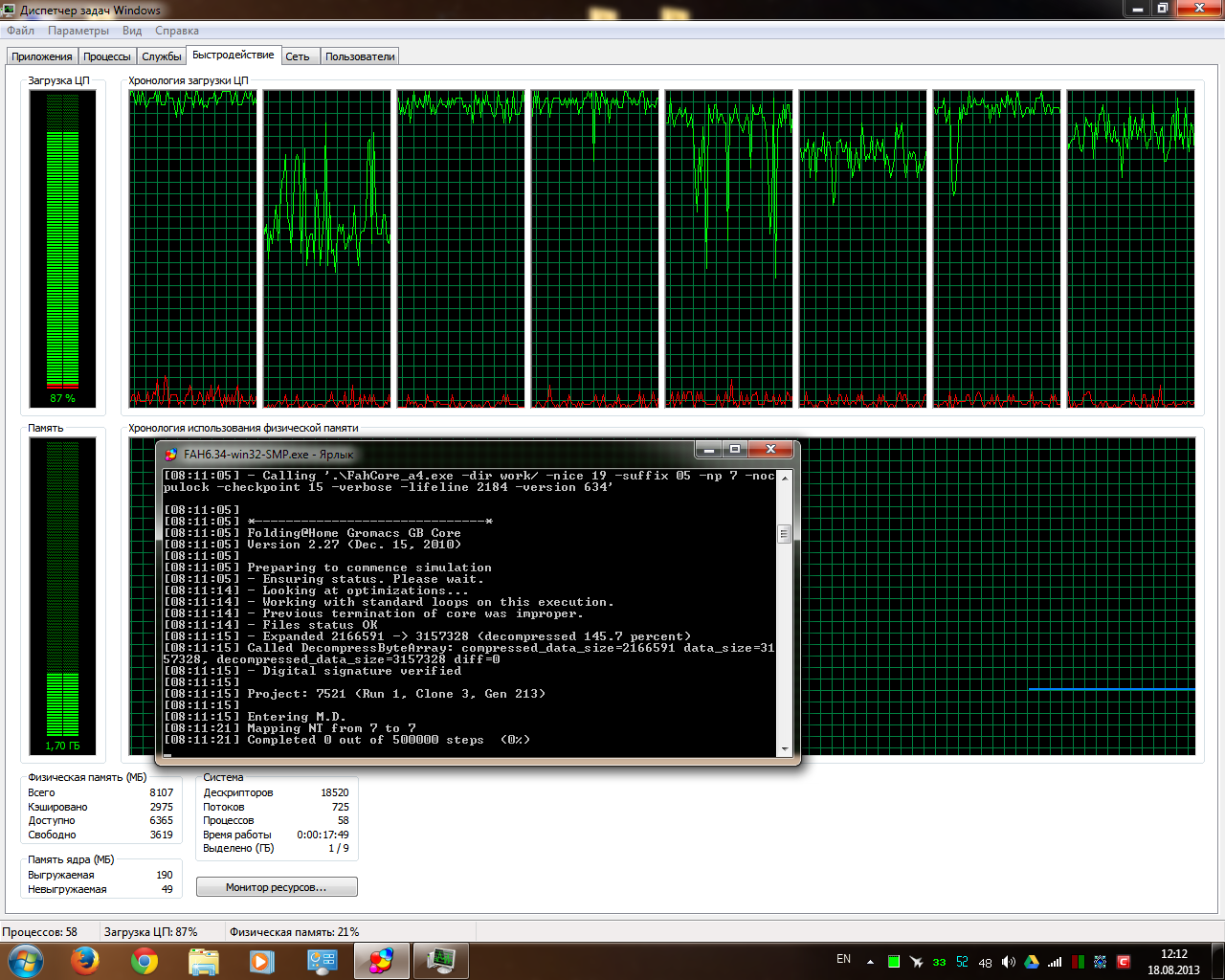Click the blue snowflake-pattern tray icon
The height and width of the screenshot is (980, 1225).
1101,962
